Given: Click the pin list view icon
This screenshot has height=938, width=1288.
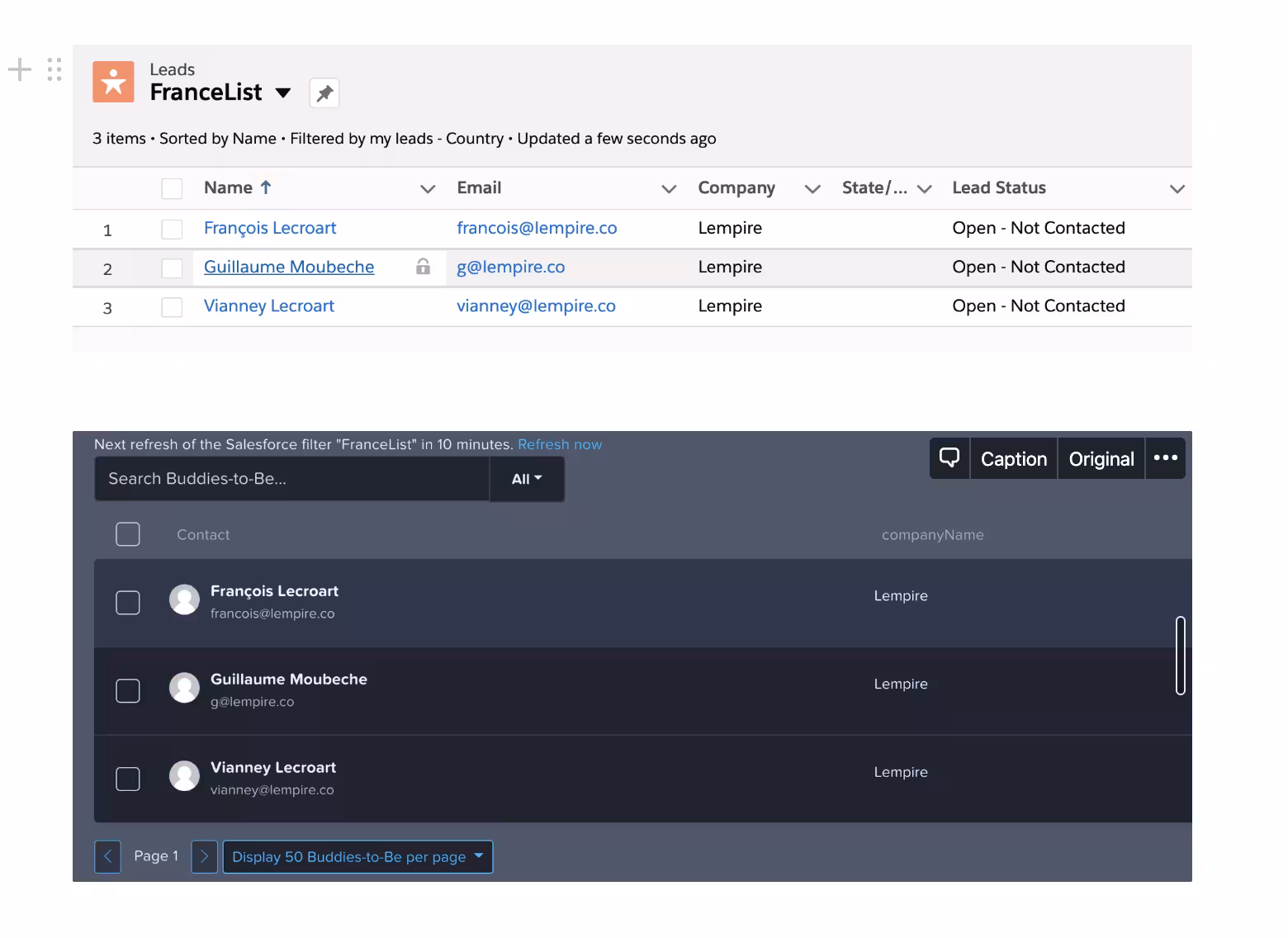Looking at the screenshot, I should pyautogui.click(x=324, y=93).
